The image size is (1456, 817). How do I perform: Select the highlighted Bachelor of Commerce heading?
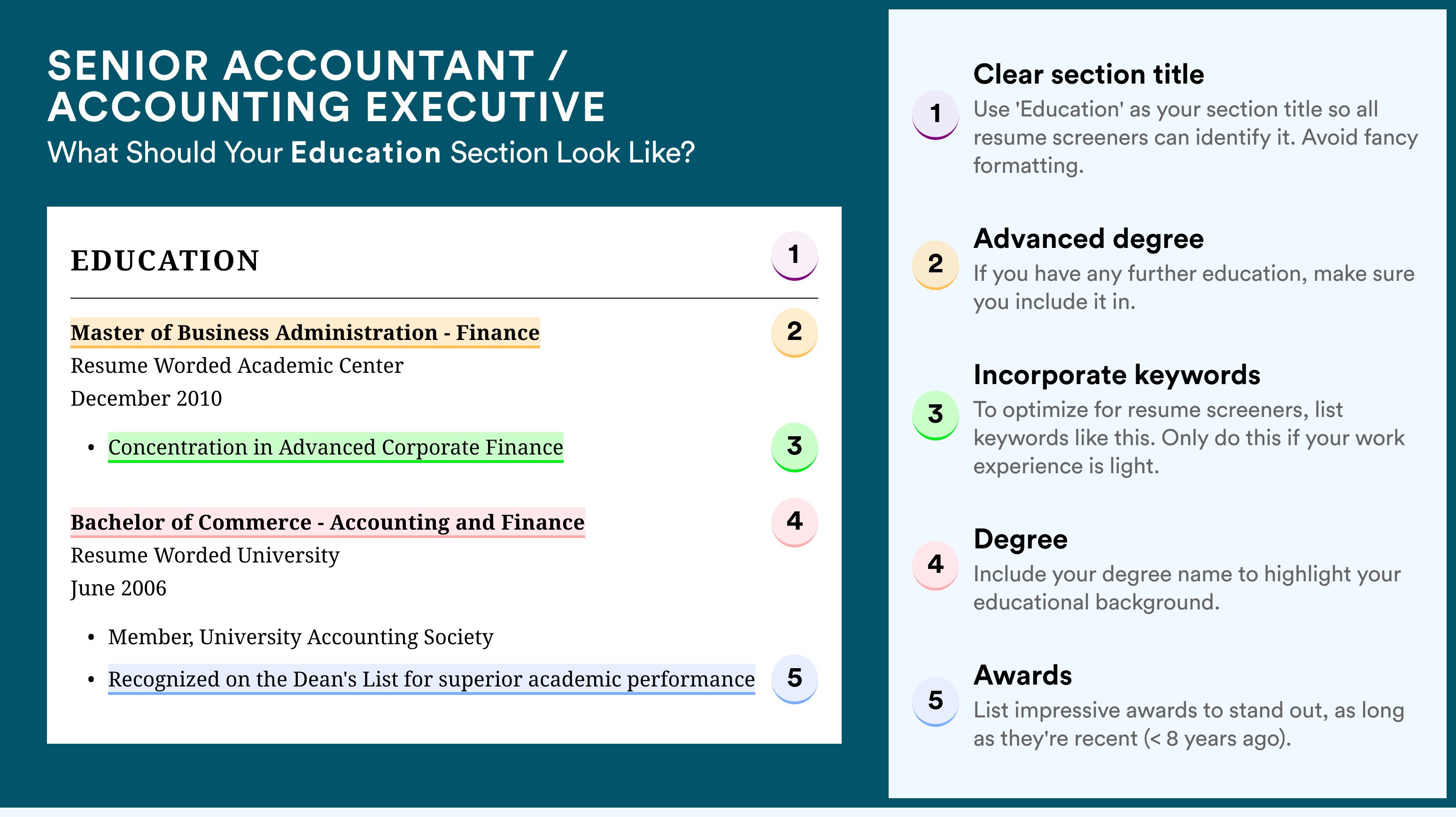point(327,523)
